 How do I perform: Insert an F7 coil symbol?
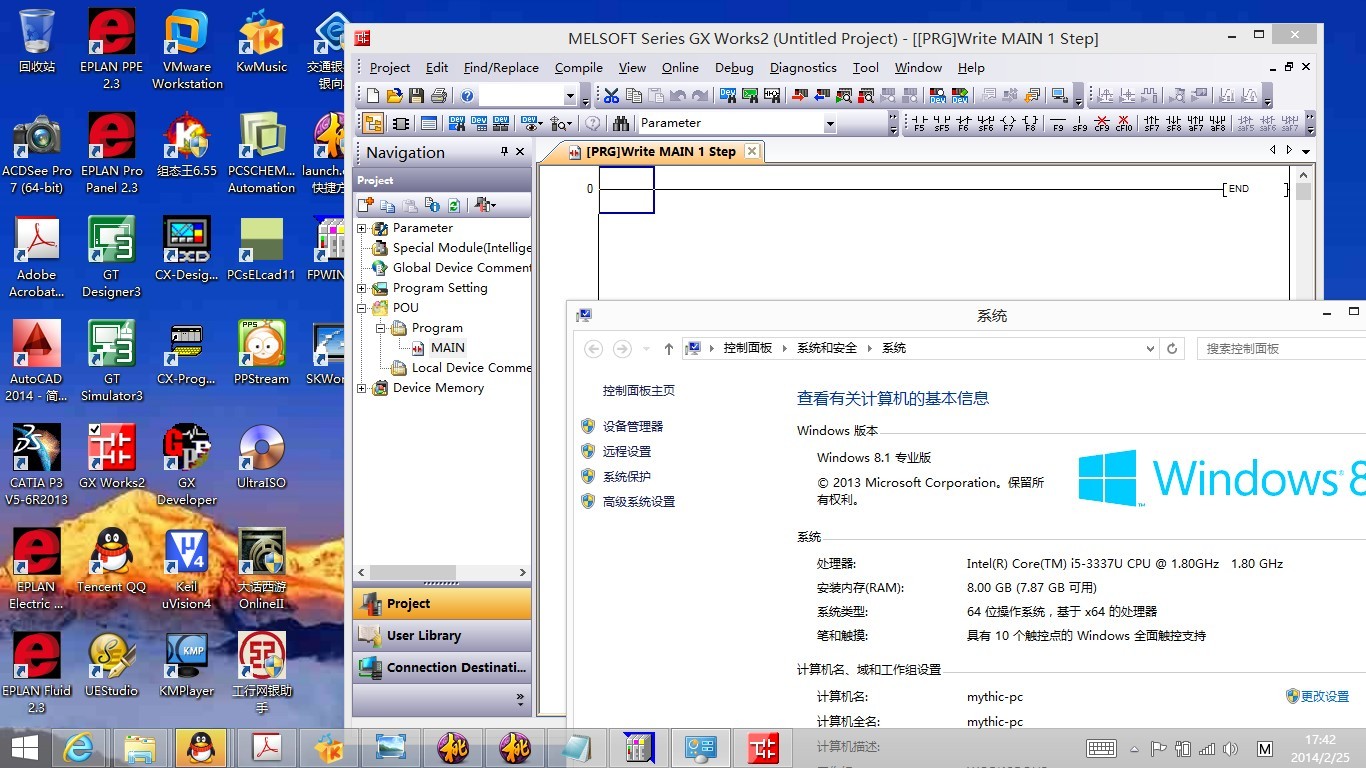(1008, 123)
